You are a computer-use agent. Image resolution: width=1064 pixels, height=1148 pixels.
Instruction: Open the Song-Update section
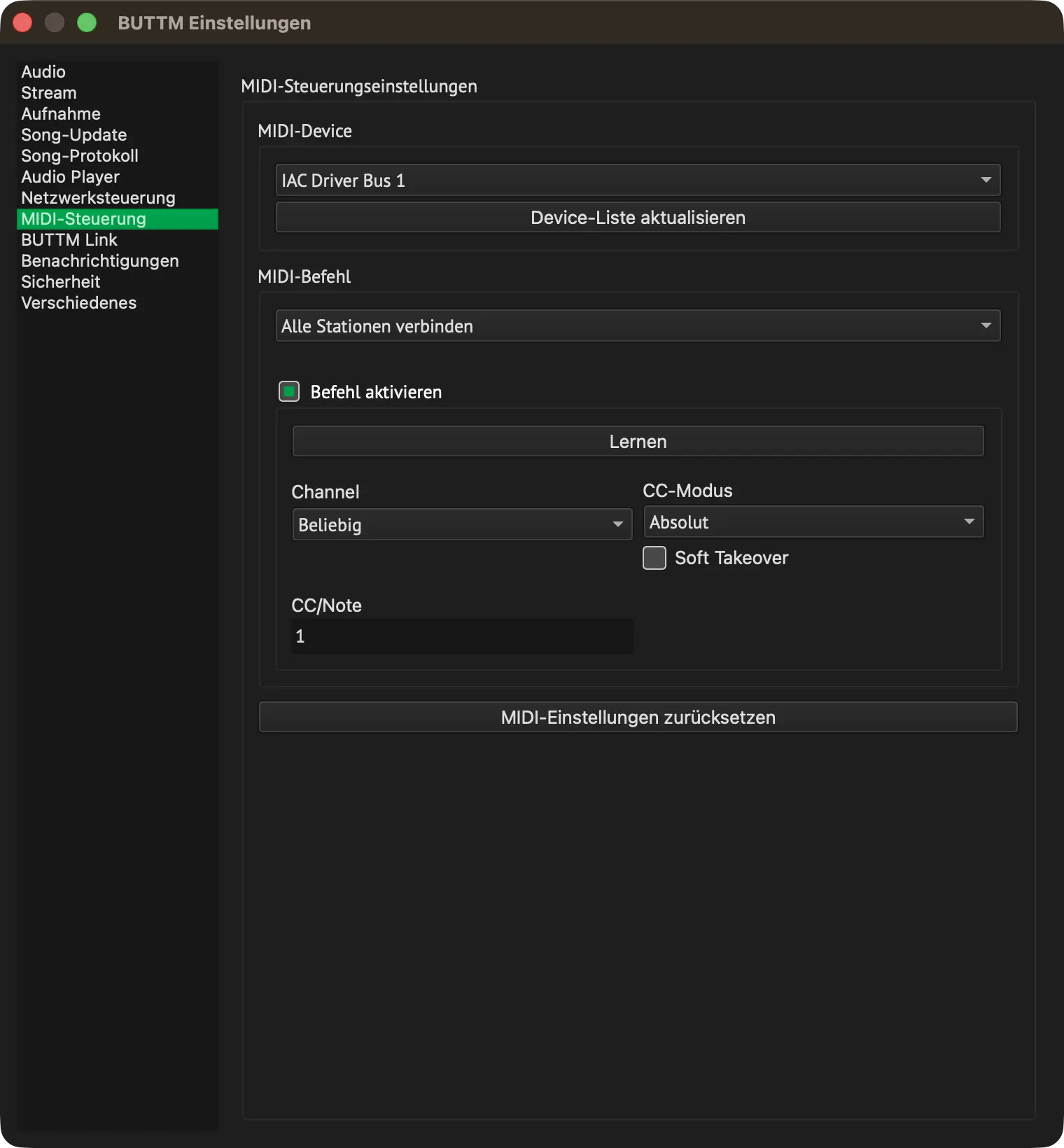117,135
